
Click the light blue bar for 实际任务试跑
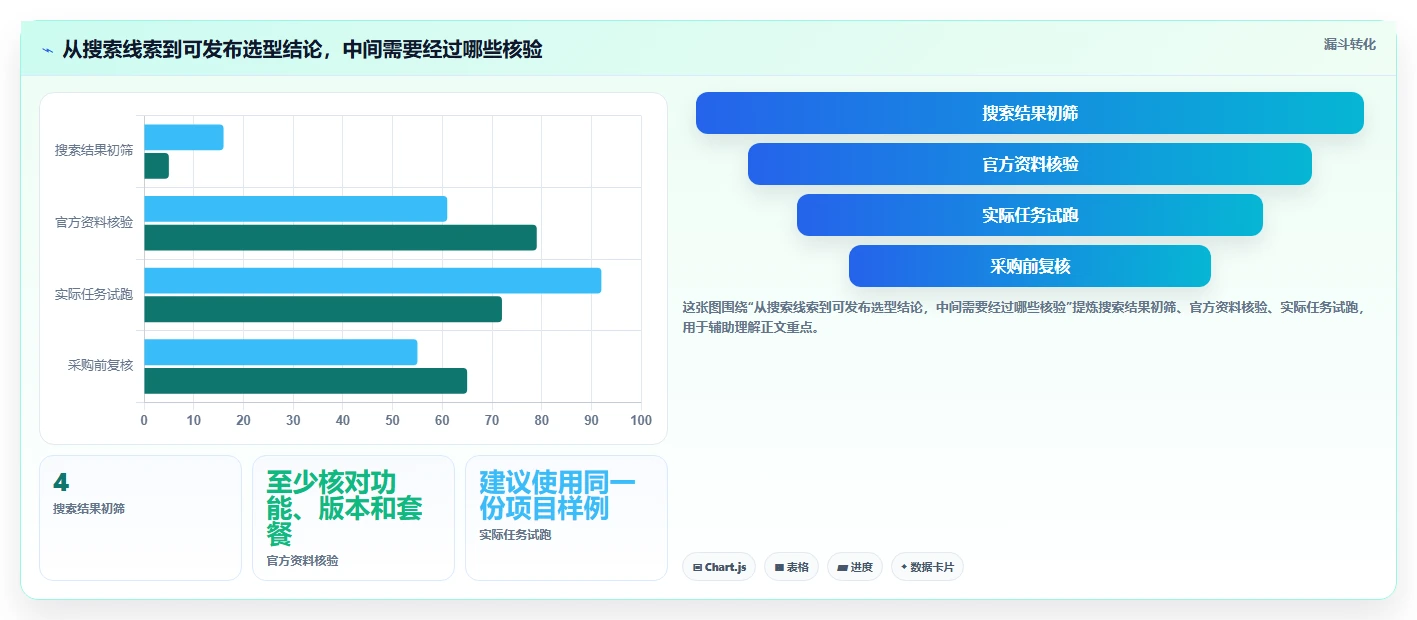click(373, 281)
